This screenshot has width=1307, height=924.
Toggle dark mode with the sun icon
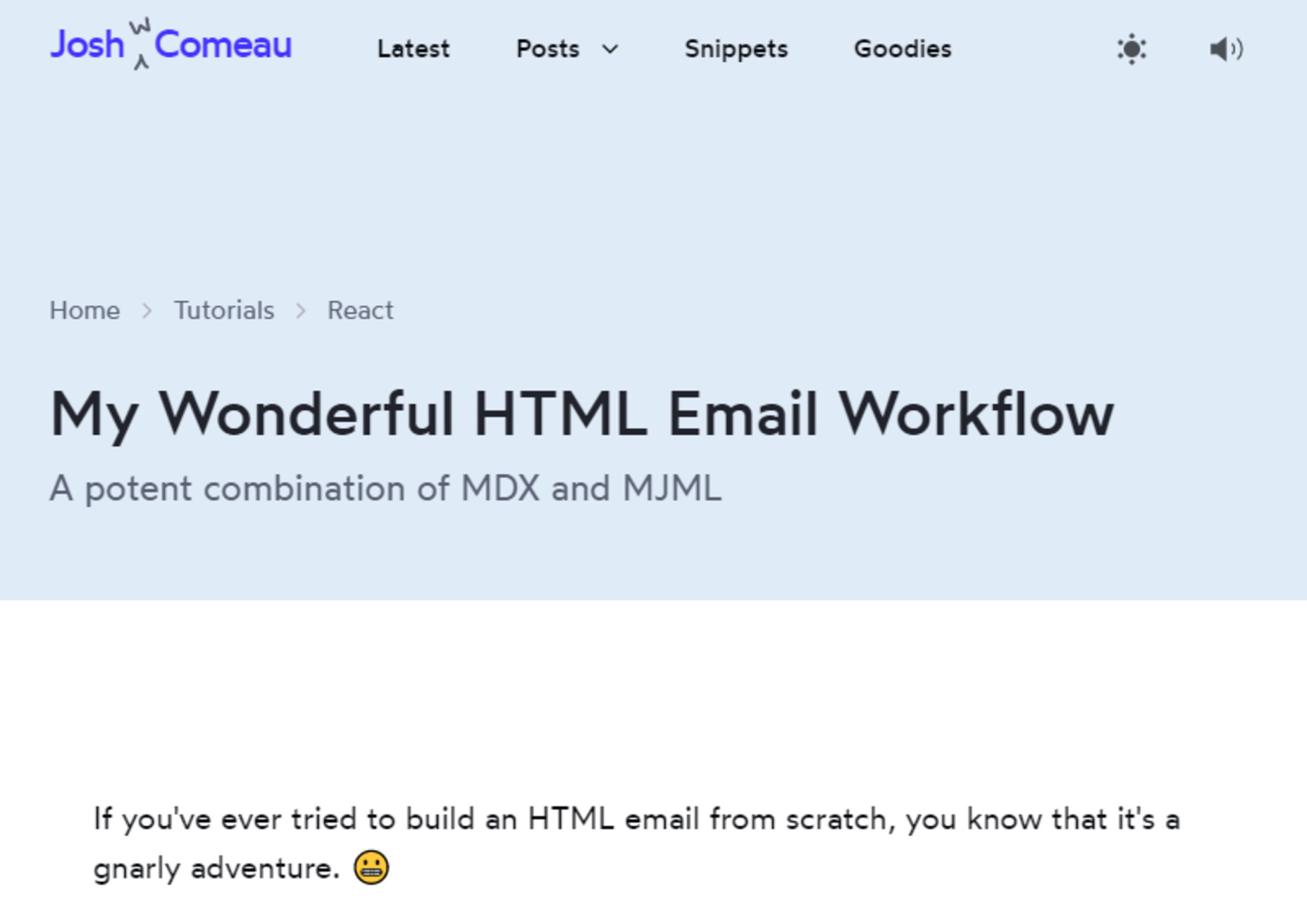(x=1132, y=49)
